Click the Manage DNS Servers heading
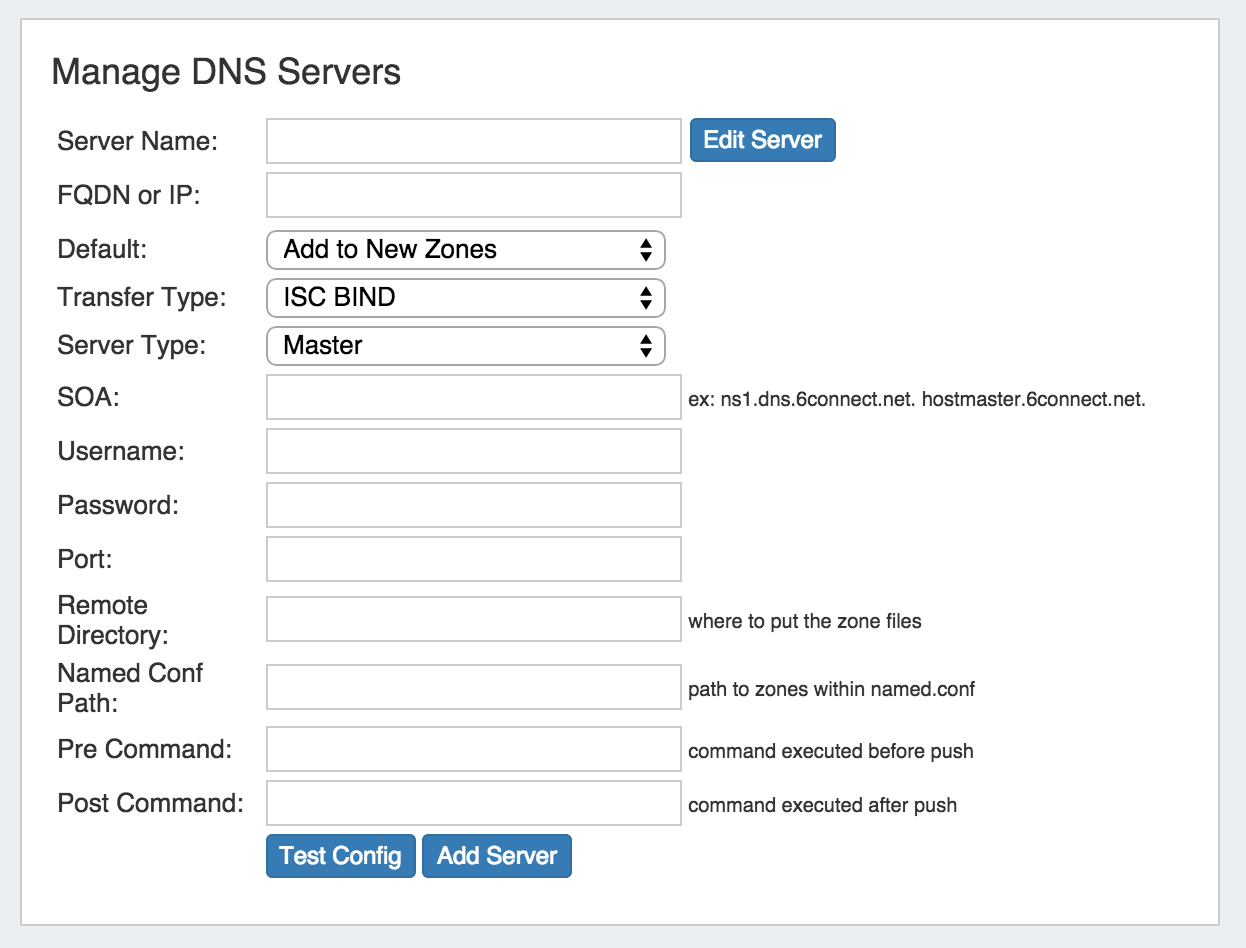The width and height of the screenshot is (1246, 948). click(226, 73)
